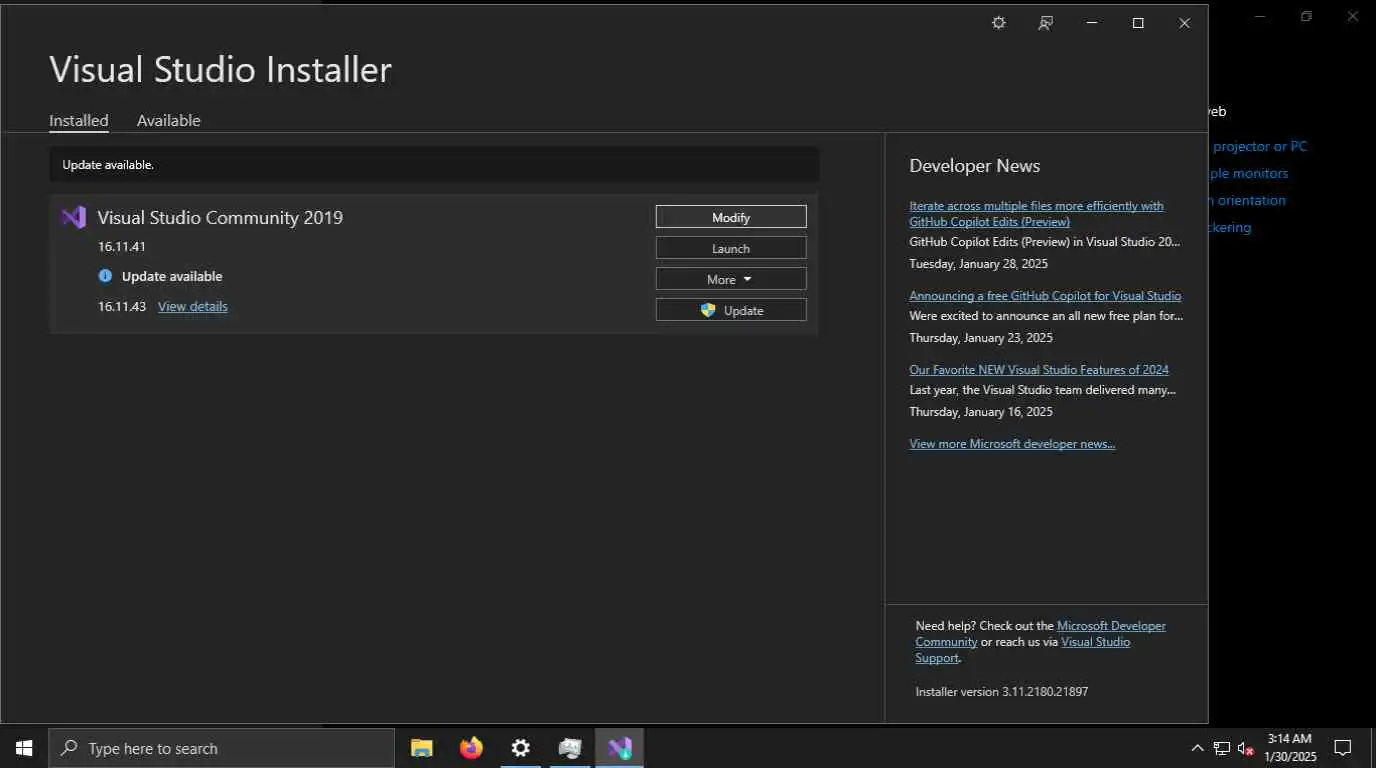Click monitors link in background Settings window
1376x768 pixels.
[1249, 173]
